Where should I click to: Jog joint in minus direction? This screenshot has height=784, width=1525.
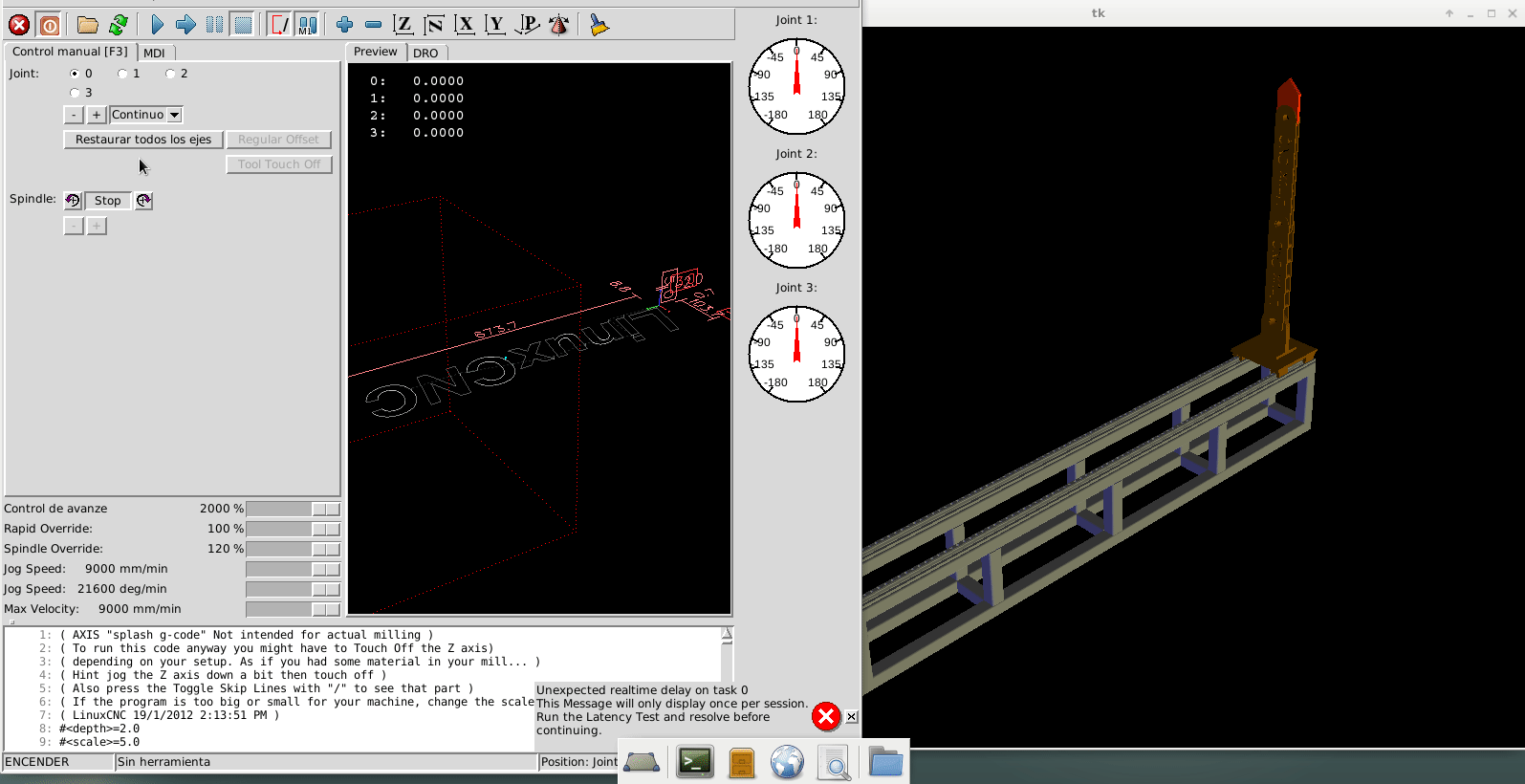point(74,115)
